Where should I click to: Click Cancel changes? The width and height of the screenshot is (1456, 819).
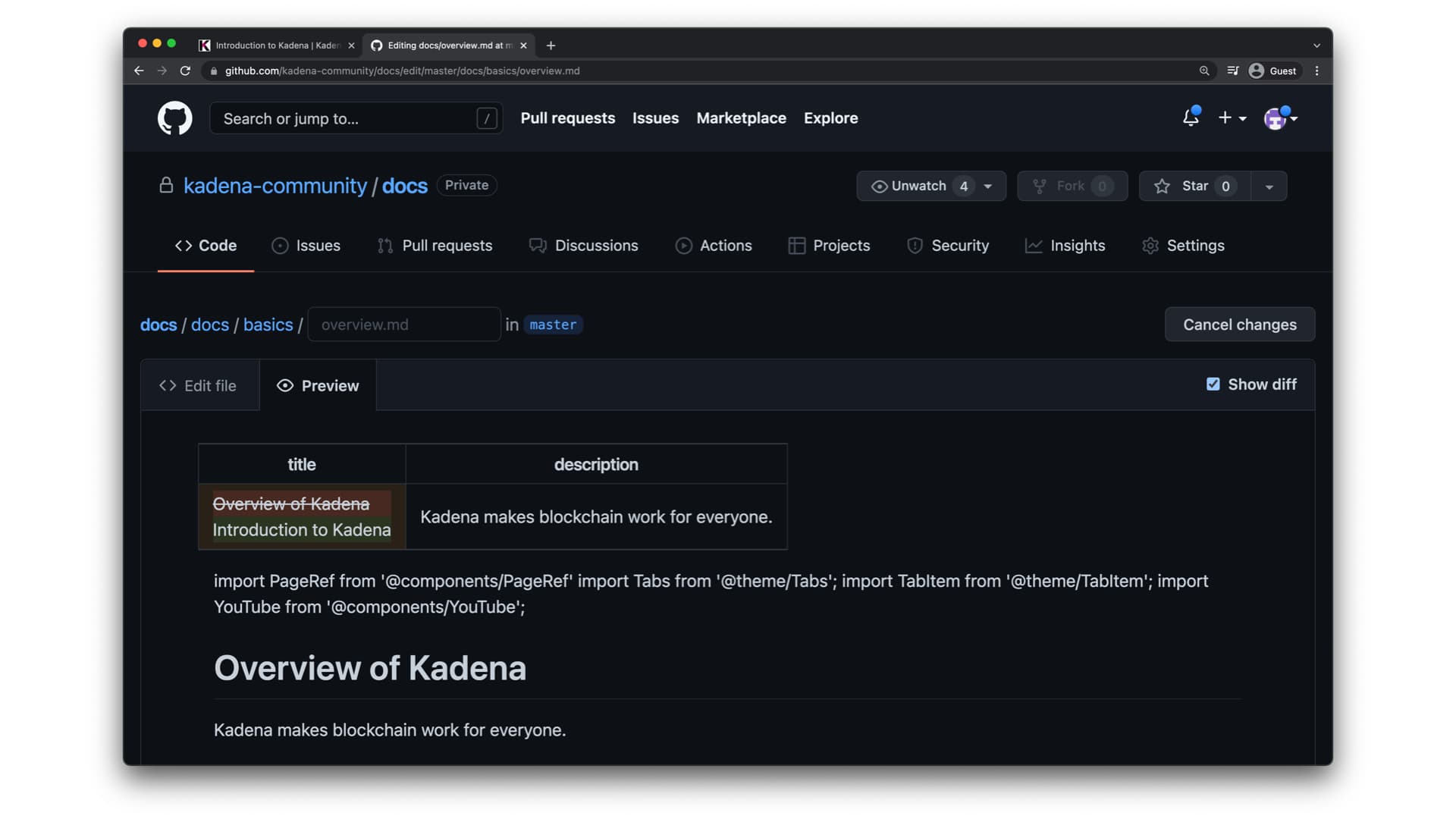point(1239,325)
